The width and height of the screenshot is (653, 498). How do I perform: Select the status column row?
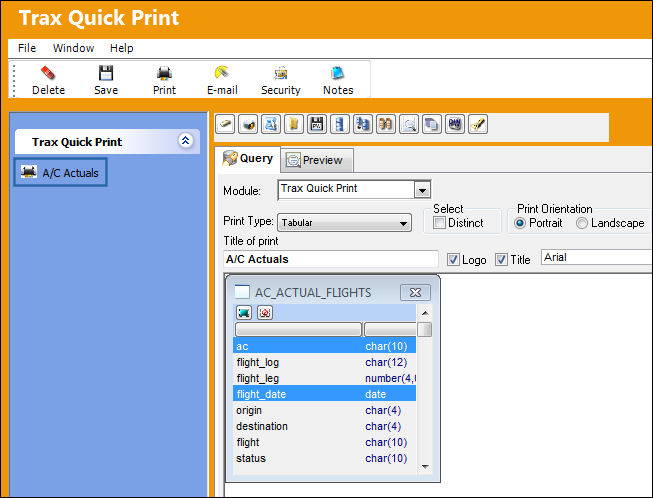click(324, 458)
